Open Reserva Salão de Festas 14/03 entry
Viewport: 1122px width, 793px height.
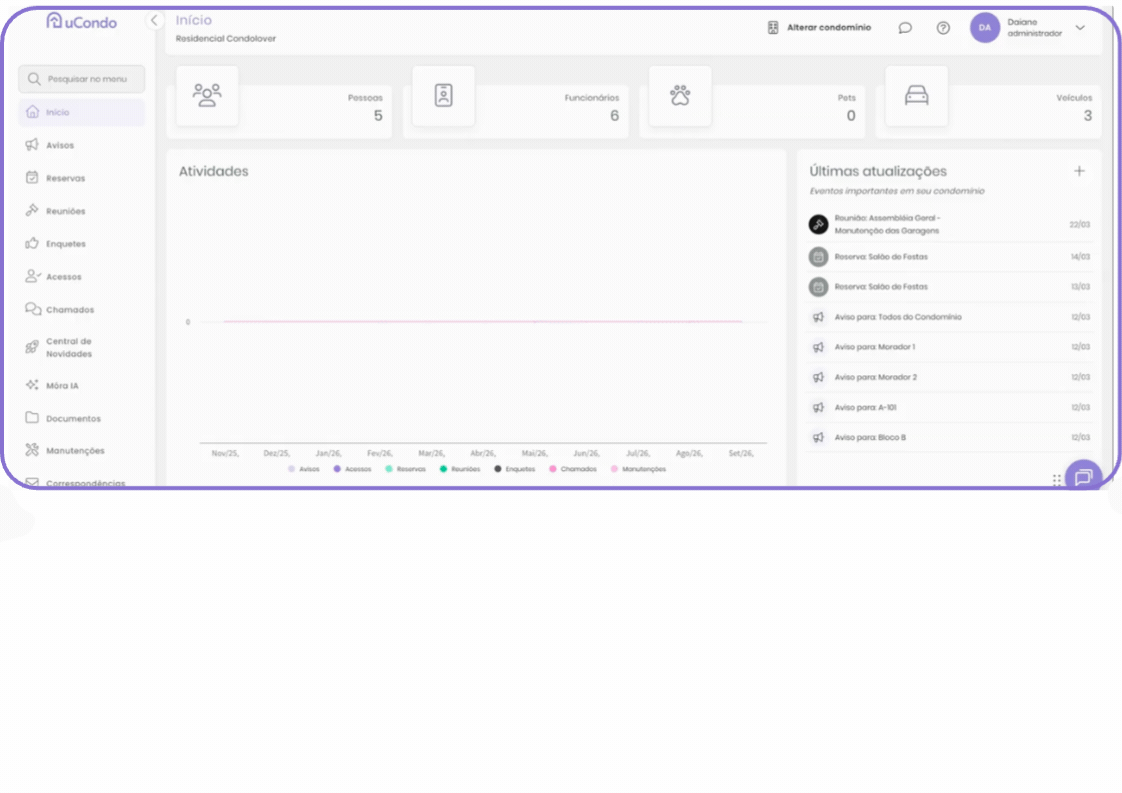pyautogui.click(x=950, y=257)
